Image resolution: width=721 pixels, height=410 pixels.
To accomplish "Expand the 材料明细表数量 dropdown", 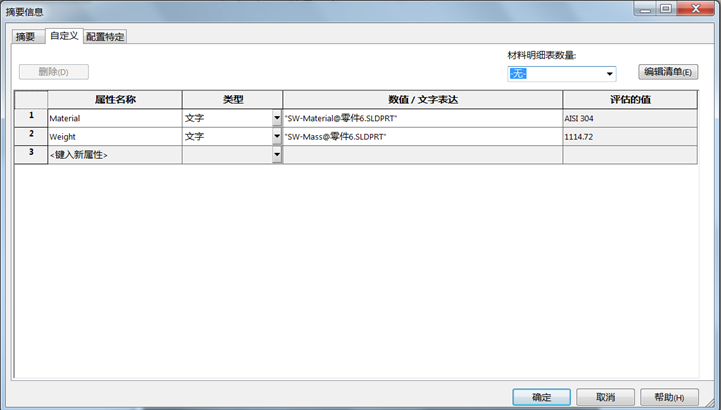I will (608, 73).
